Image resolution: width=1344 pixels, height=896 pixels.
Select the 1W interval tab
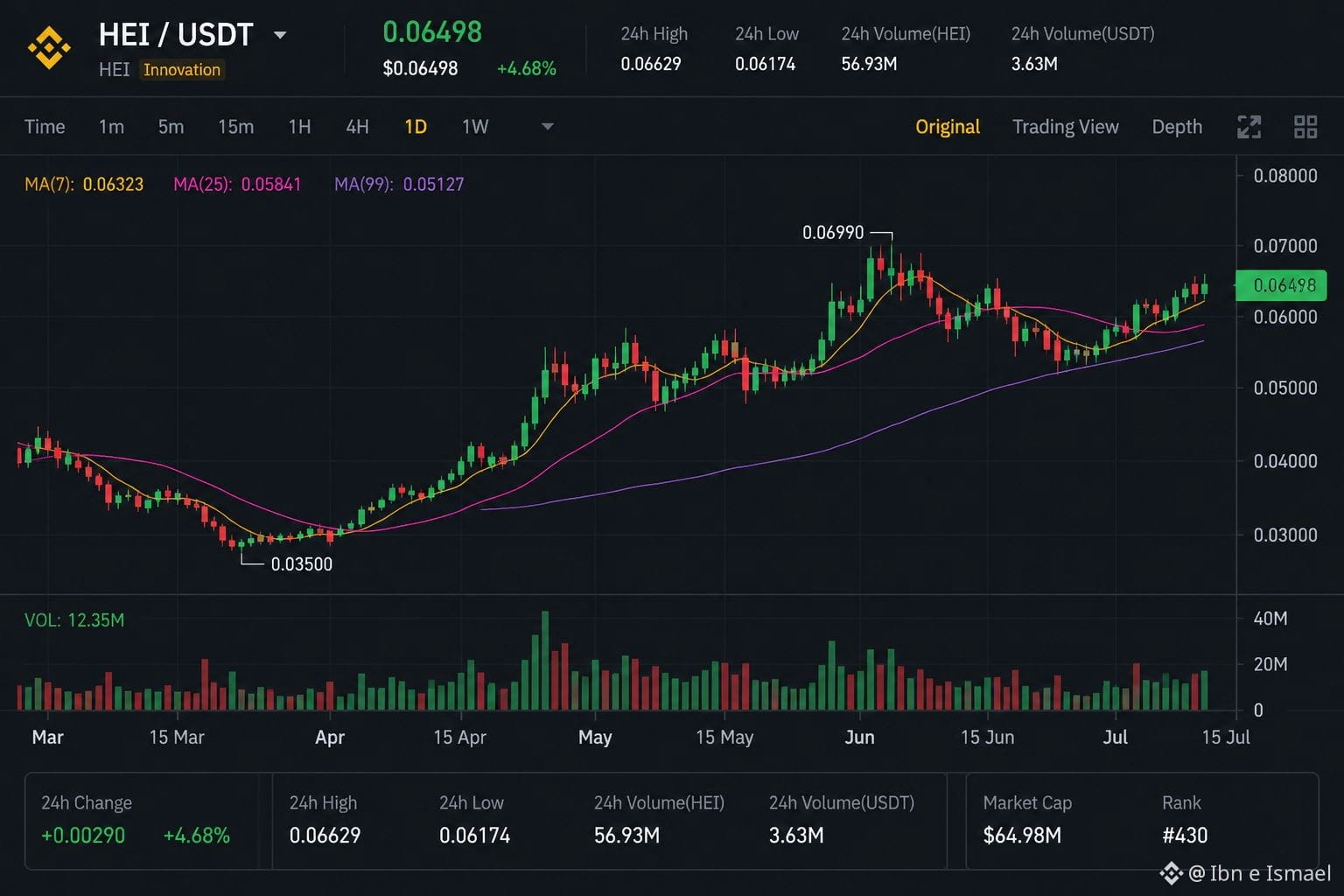pyautogui.click(x=475, y=127)
